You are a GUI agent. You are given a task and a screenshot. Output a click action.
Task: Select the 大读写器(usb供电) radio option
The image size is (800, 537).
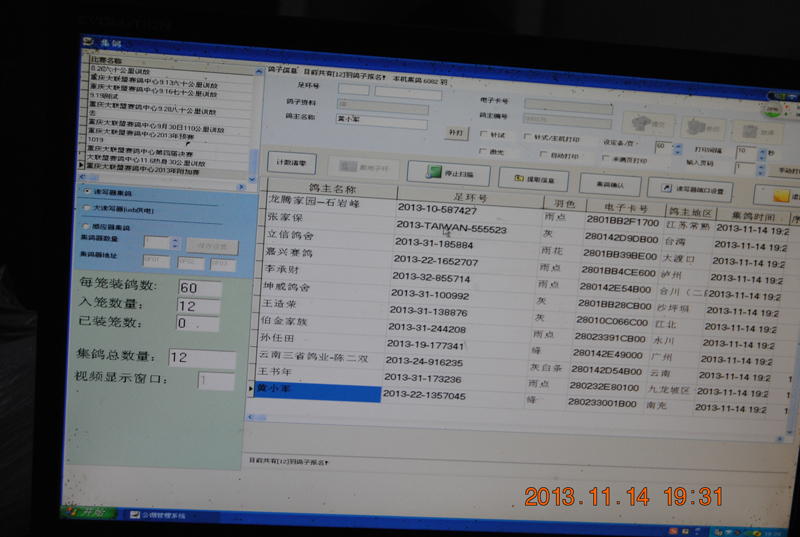[86, 209]
